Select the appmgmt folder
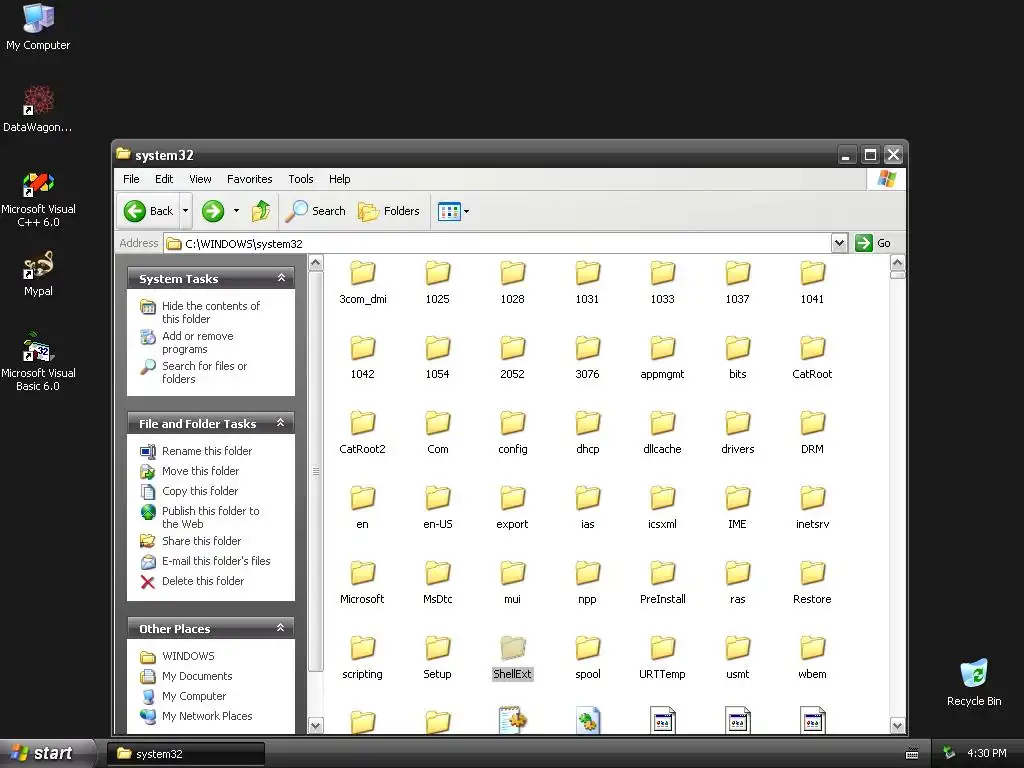Screen dimensions: 1024x768 (662, 358)
